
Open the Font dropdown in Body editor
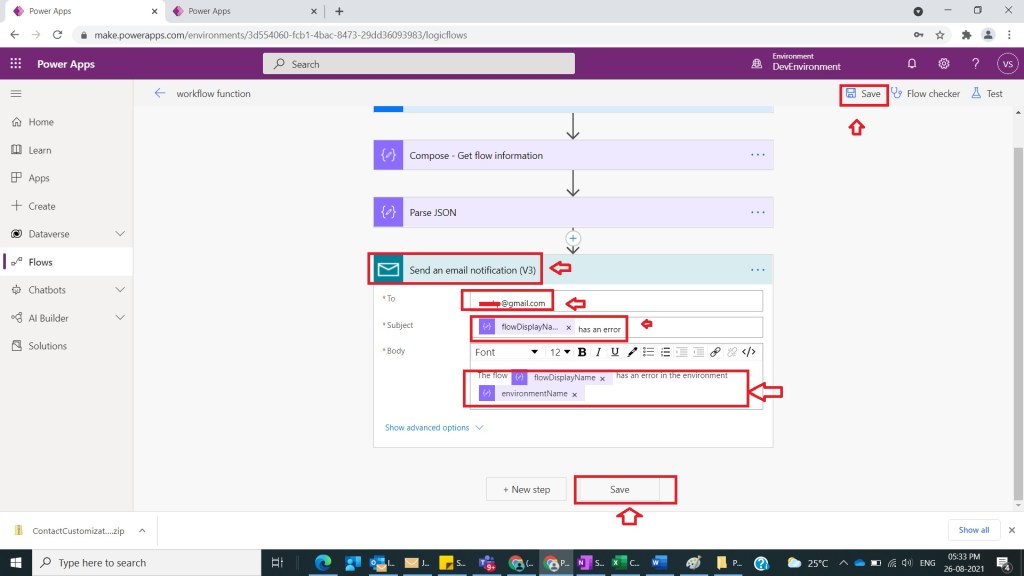[507, 352]
